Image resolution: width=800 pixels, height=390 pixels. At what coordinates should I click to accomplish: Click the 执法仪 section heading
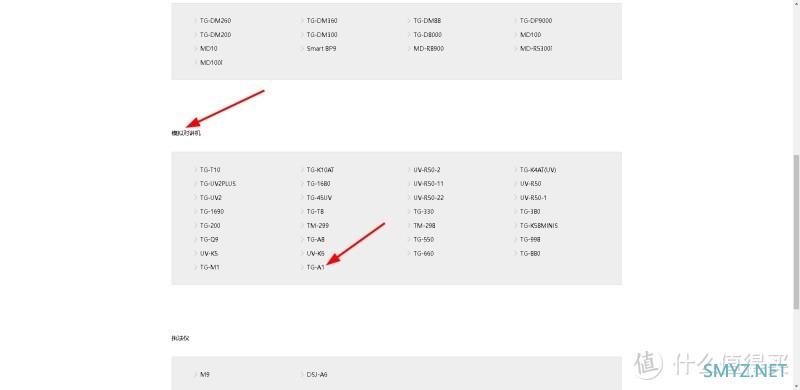click(181, 338)
